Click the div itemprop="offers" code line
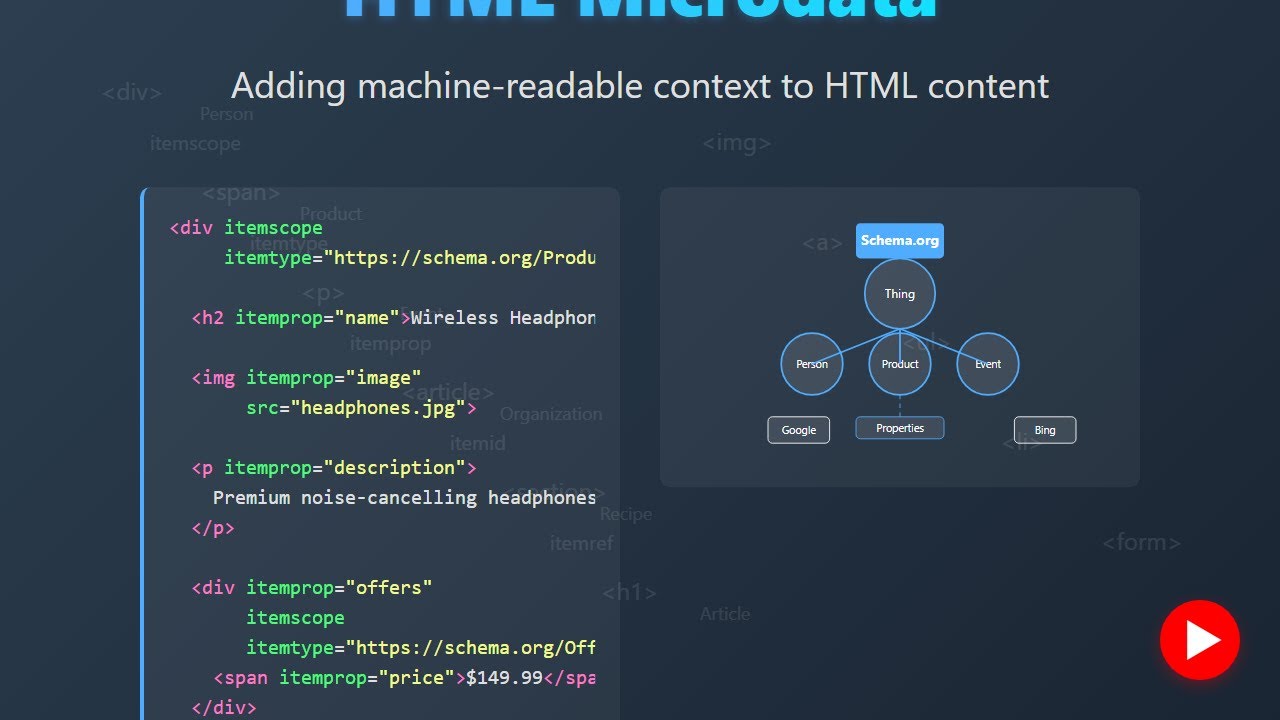The image size is (1280, 720). (312, 588)
